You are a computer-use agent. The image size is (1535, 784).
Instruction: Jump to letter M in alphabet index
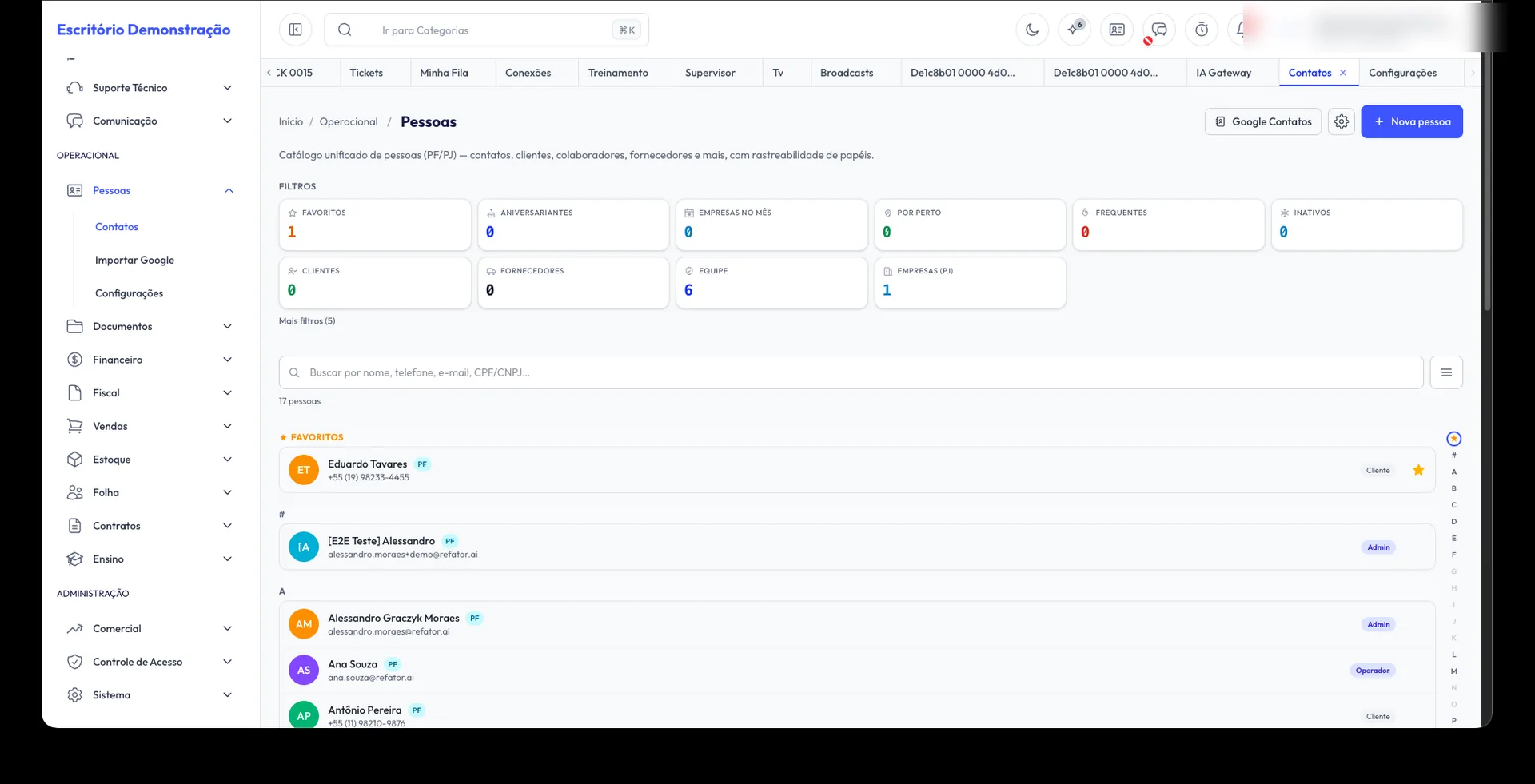pos(1454,671)
